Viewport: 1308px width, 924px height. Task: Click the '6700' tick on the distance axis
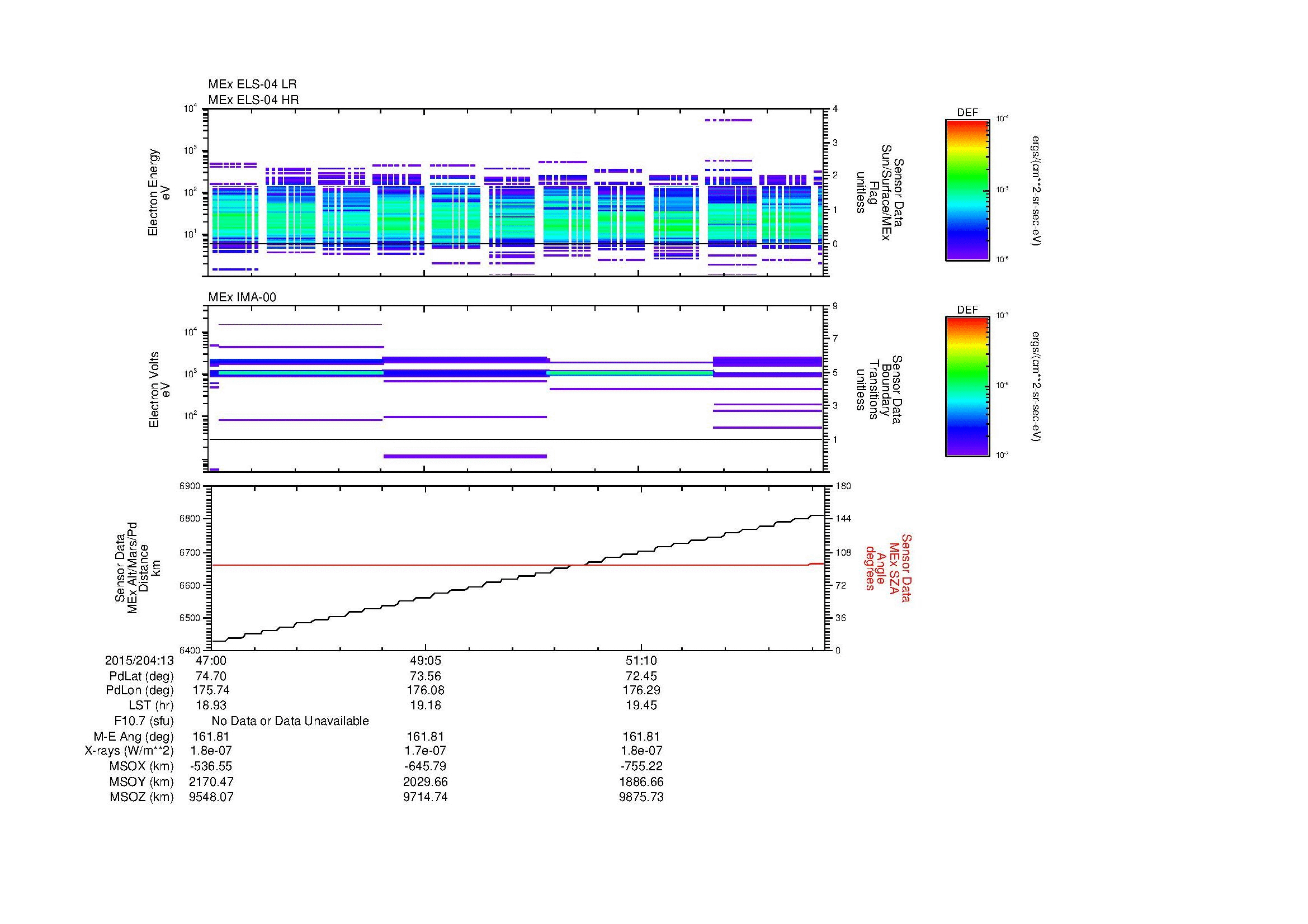190,553
